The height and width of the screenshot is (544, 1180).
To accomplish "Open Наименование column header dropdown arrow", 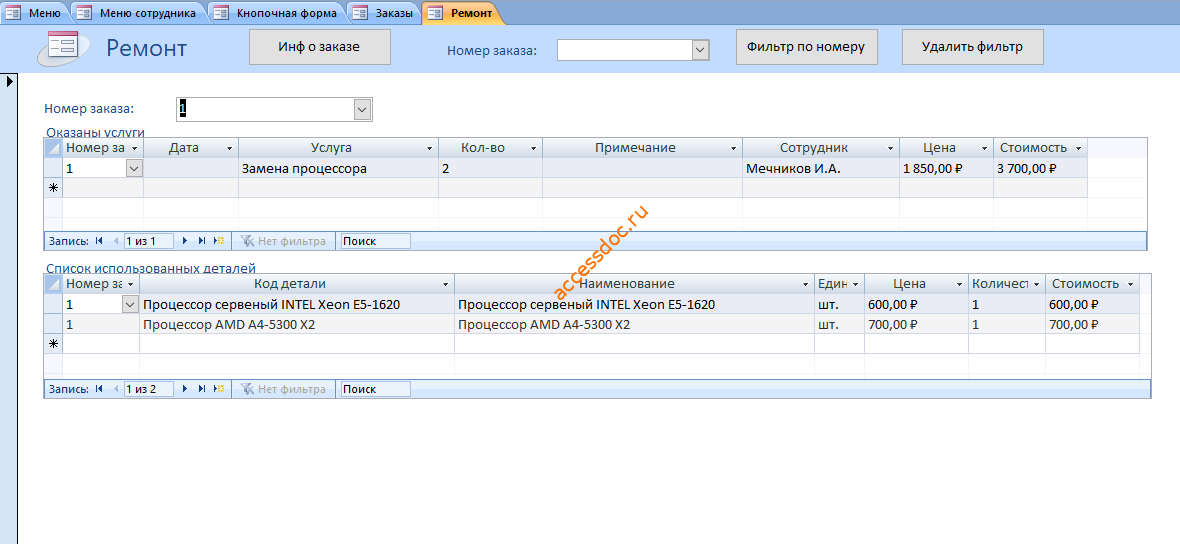I will tap(805, 284).
